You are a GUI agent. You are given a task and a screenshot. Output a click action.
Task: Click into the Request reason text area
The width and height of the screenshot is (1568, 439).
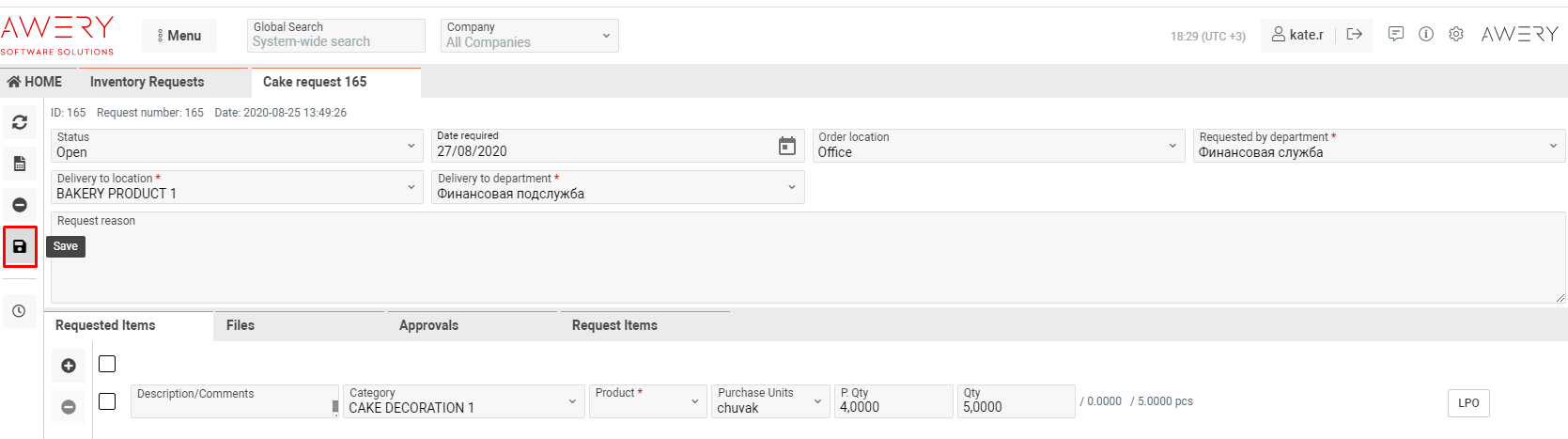point(808,263)
